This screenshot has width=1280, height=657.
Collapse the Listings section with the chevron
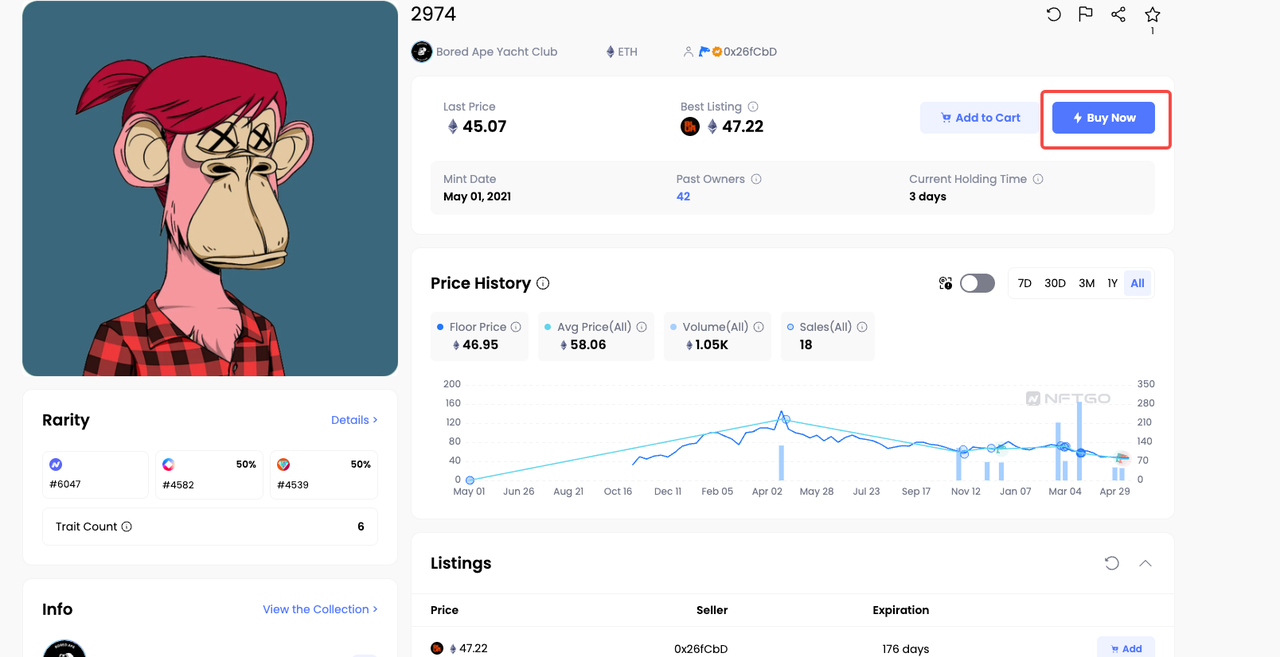point(1145,563)
